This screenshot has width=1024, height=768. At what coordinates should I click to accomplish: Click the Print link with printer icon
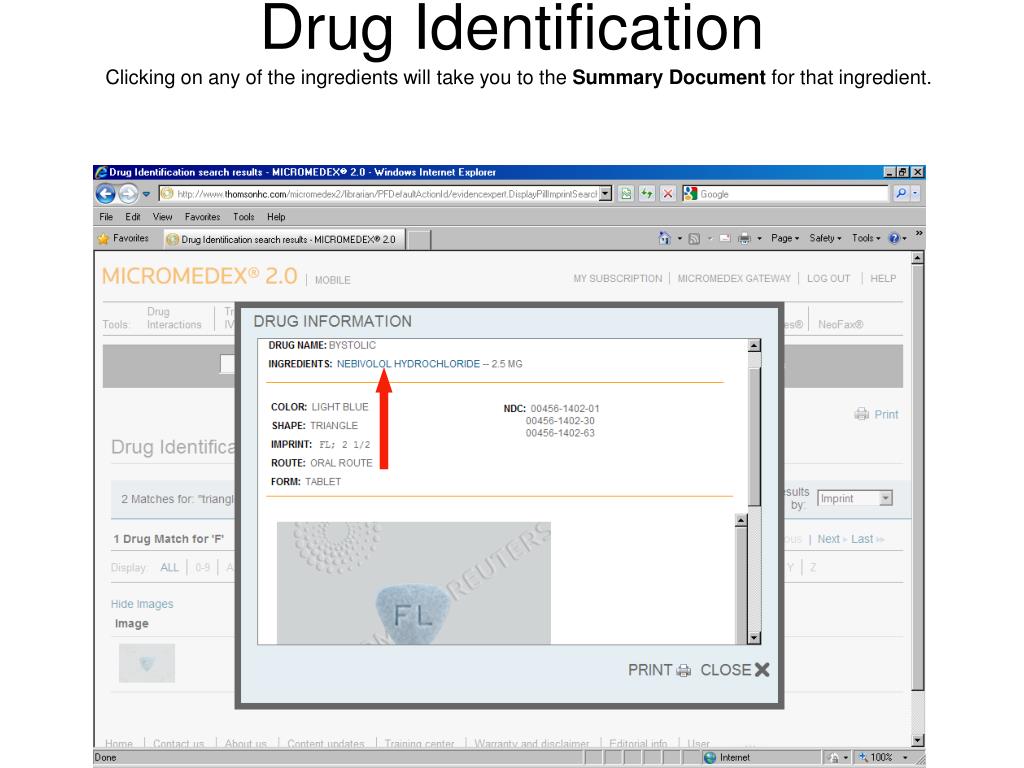click(876, 414)
